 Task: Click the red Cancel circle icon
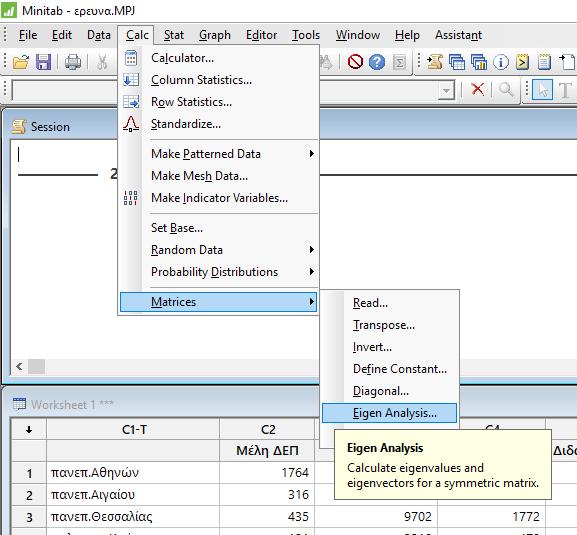(355, 62)
